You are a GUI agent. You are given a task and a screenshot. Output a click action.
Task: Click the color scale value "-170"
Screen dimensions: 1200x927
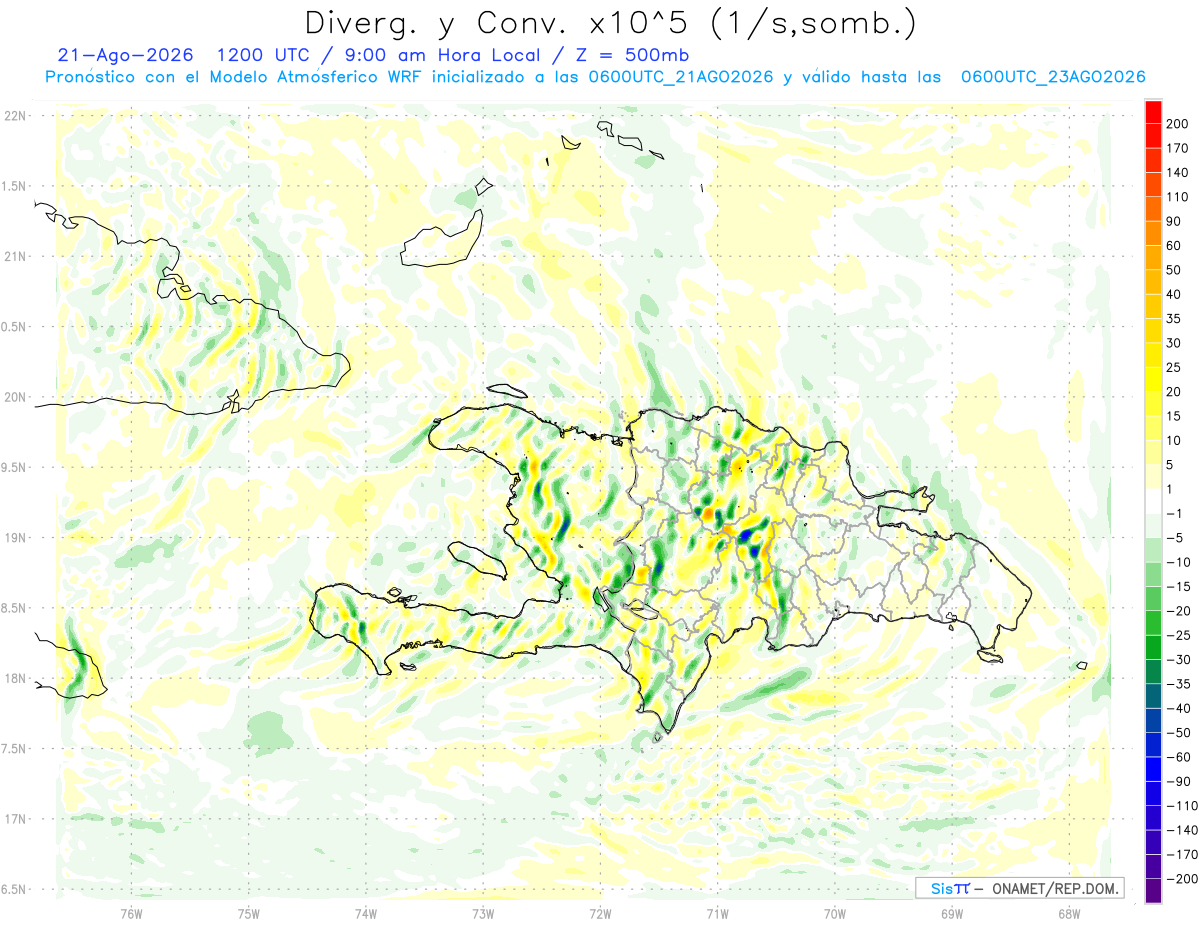point(1181,854)
